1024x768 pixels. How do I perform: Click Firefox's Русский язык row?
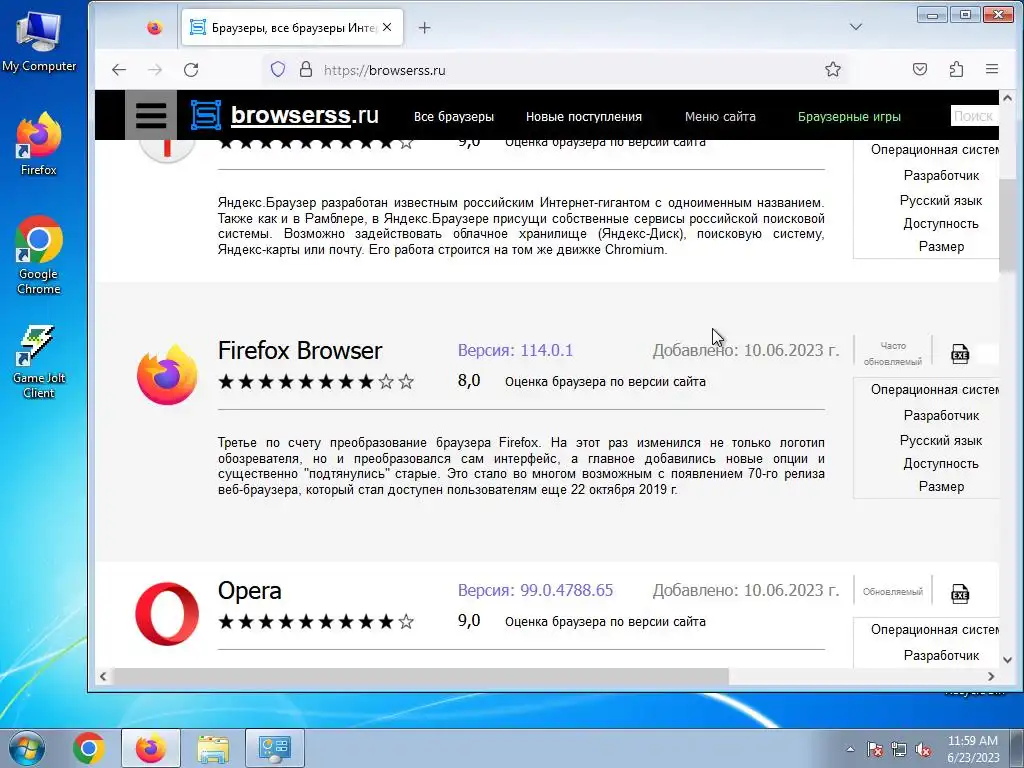pos(941,440)
